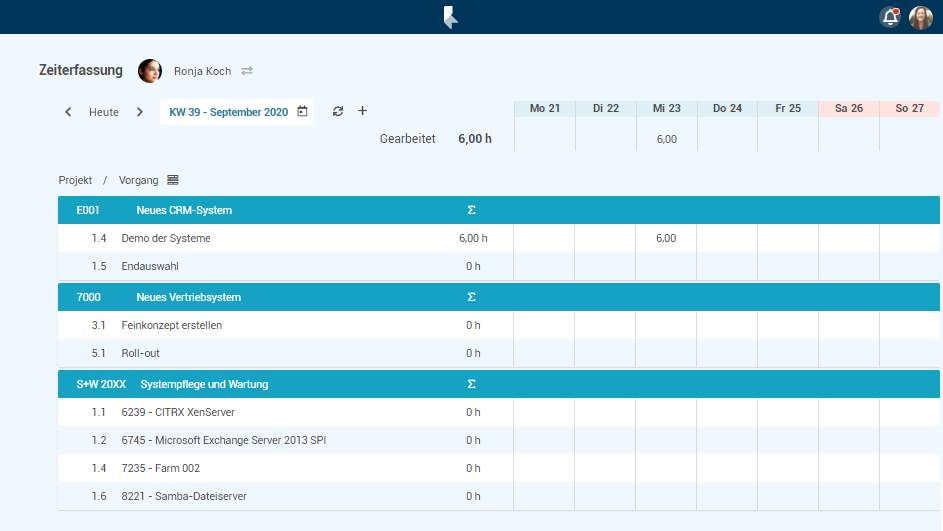The height and width of the screenshot is (531, 943).
Task: Open the user profile avatar menu
Action: (x=921, y=17)
